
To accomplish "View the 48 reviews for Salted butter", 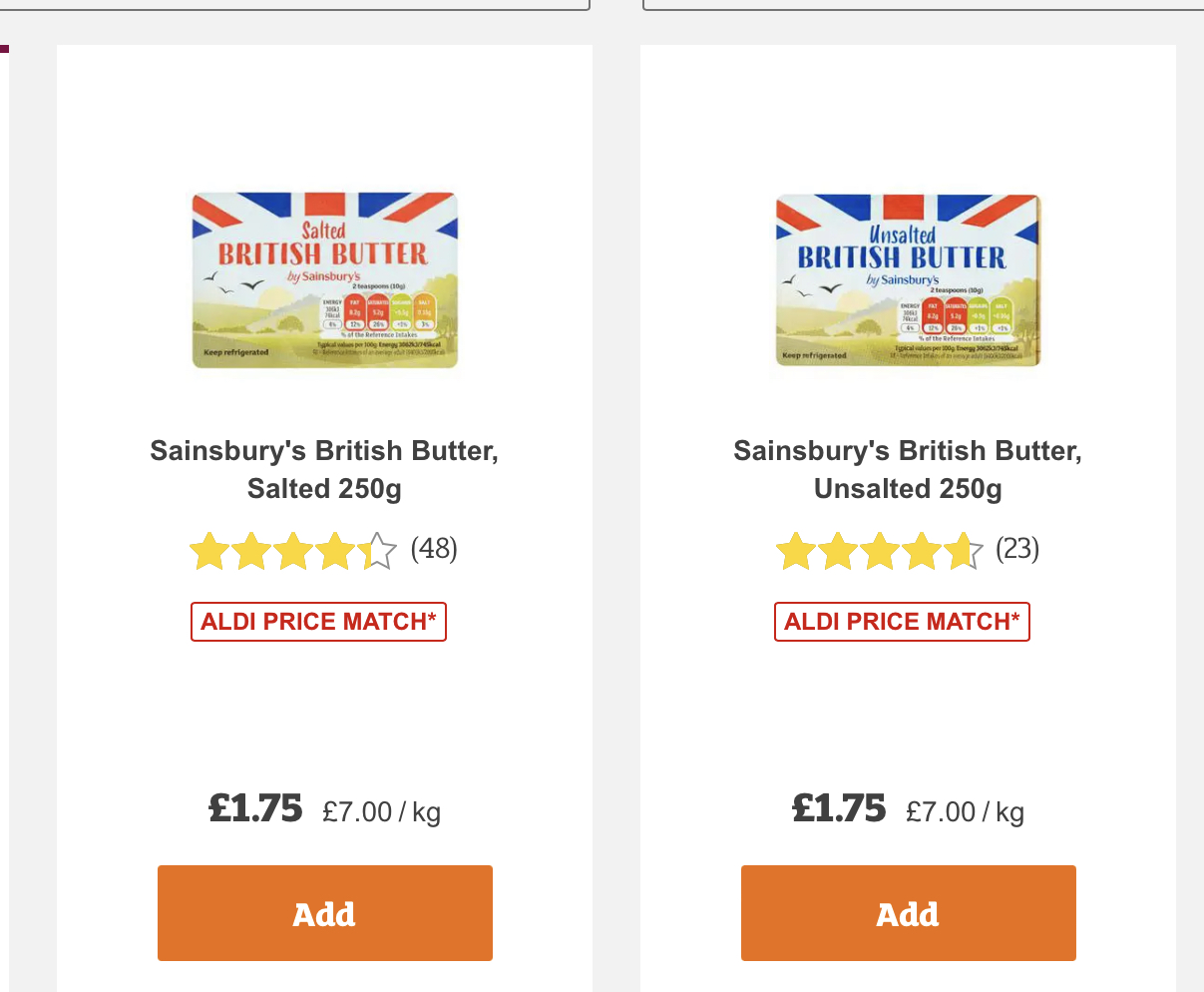I will (434, 549).
